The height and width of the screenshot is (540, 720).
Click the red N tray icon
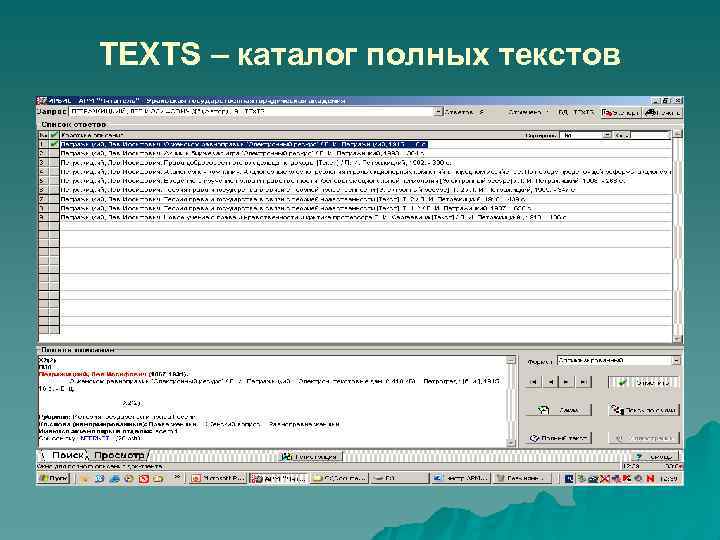(650, 478)
